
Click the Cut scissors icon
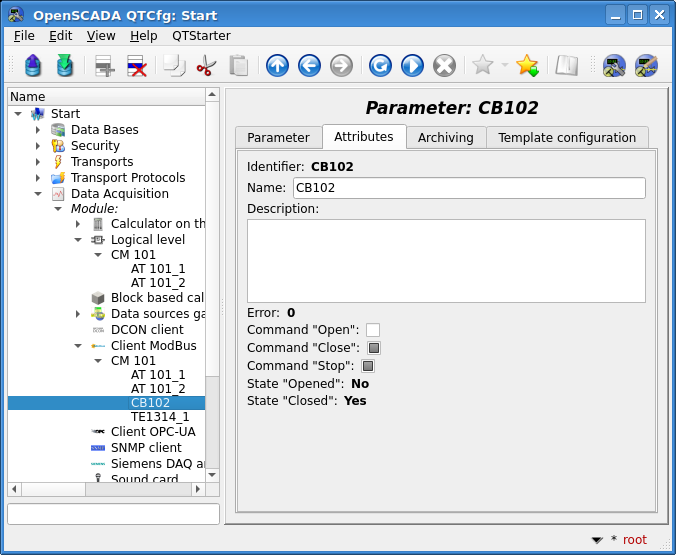tap(206, 66)
